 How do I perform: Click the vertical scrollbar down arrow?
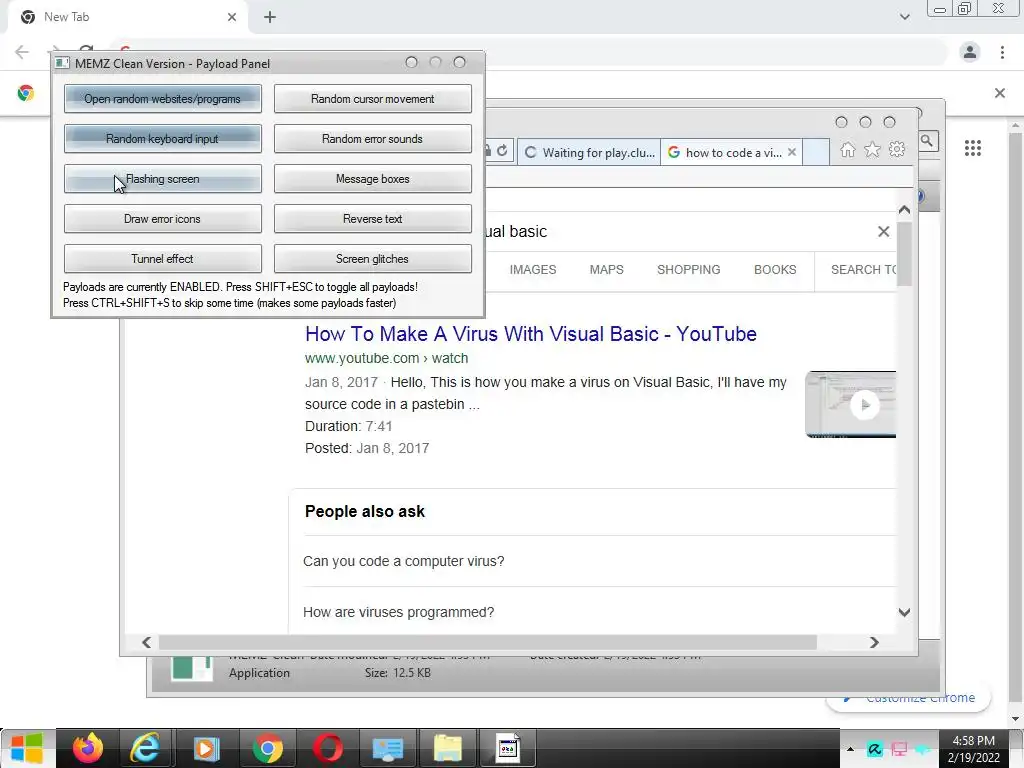coord(904,613)
